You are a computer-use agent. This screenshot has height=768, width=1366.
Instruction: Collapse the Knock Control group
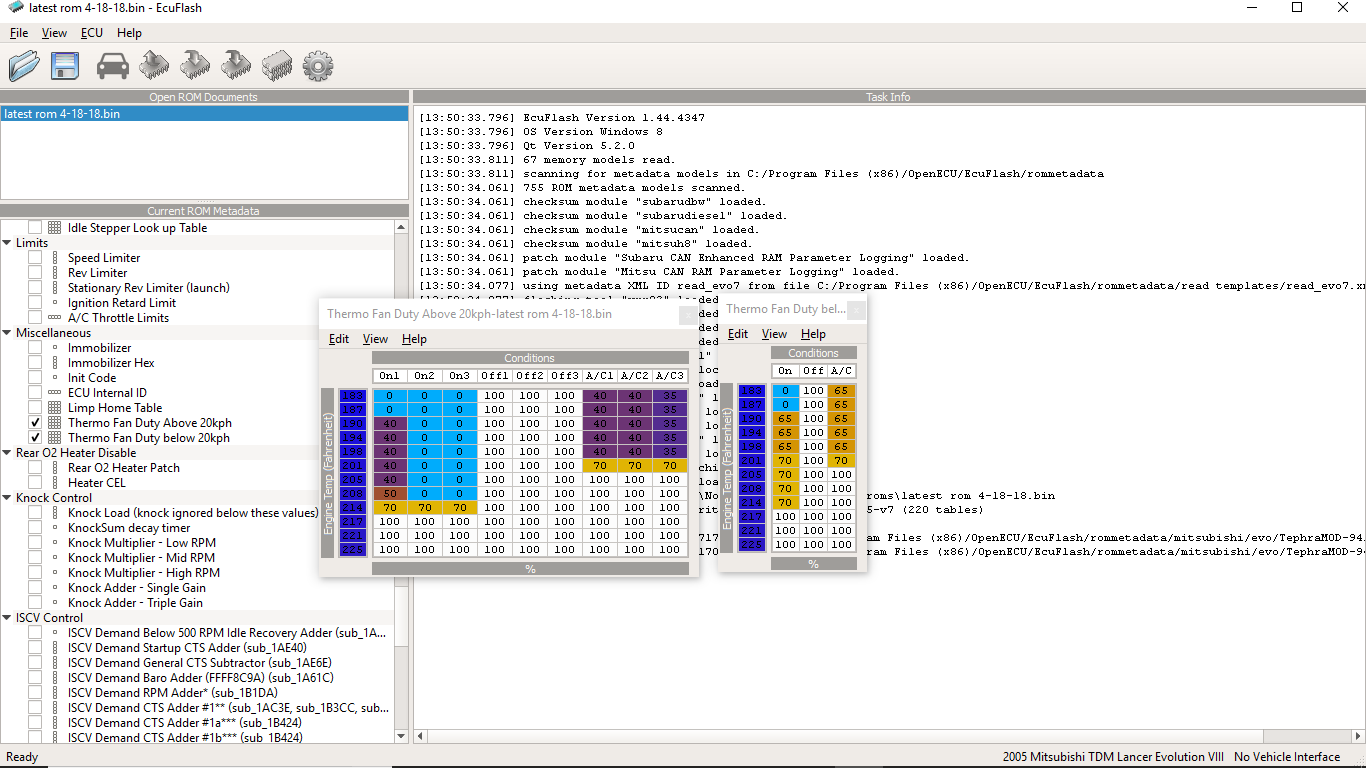coord(7,498)
